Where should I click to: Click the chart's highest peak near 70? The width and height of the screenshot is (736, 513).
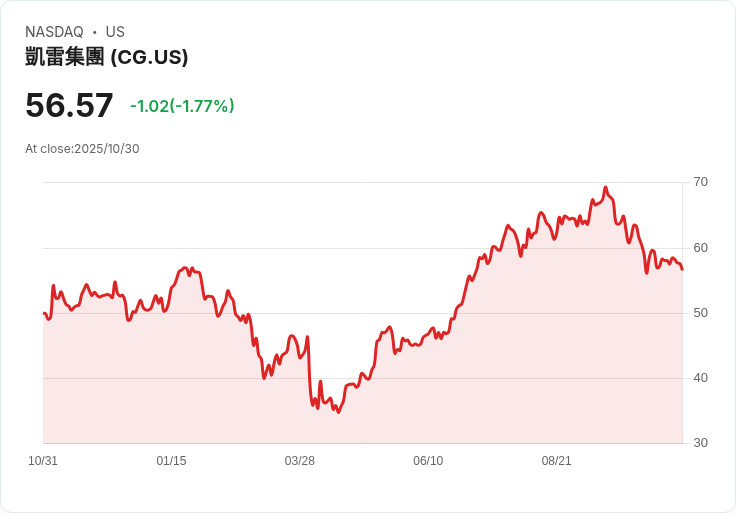[x=606, y=187]
